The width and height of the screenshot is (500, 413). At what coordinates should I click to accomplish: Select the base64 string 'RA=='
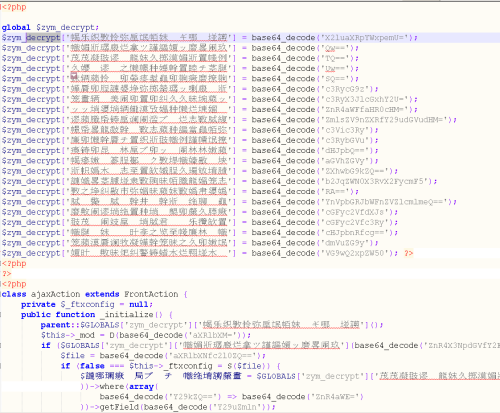point(335,192)
